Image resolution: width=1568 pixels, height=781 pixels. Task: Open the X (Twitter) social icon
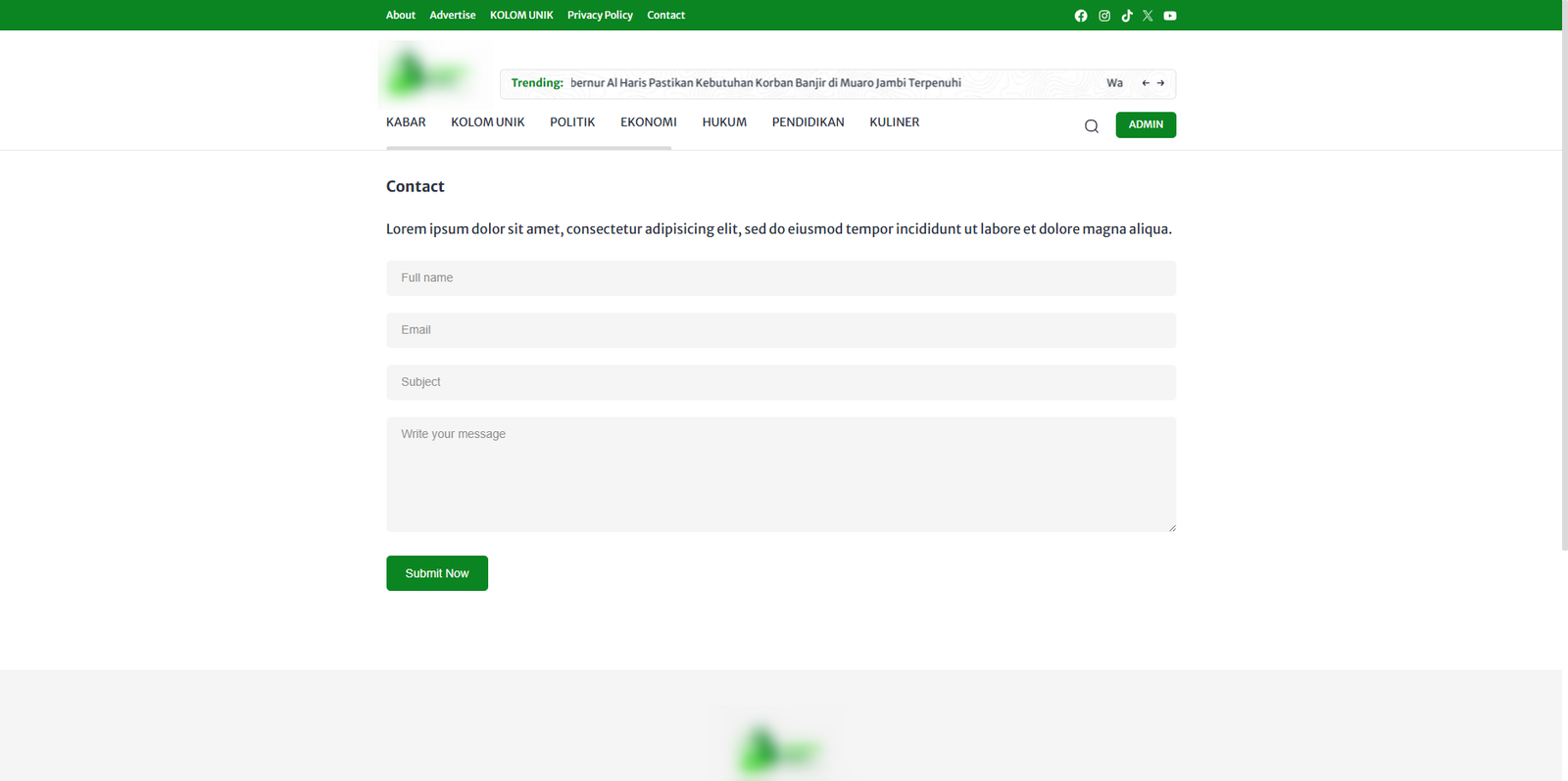[1148, 16]
